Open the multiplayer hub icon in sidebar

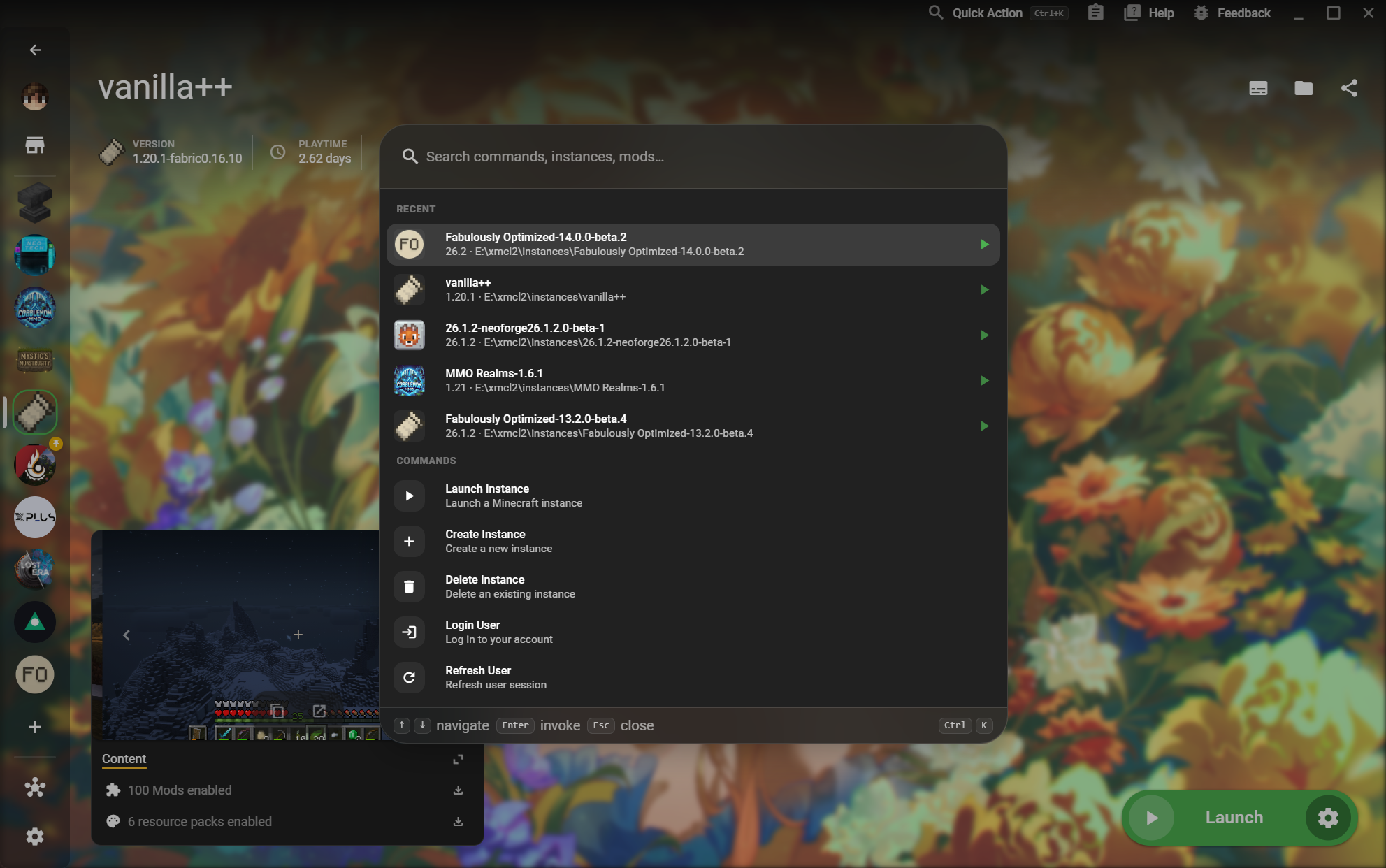(x=35, y=788)
